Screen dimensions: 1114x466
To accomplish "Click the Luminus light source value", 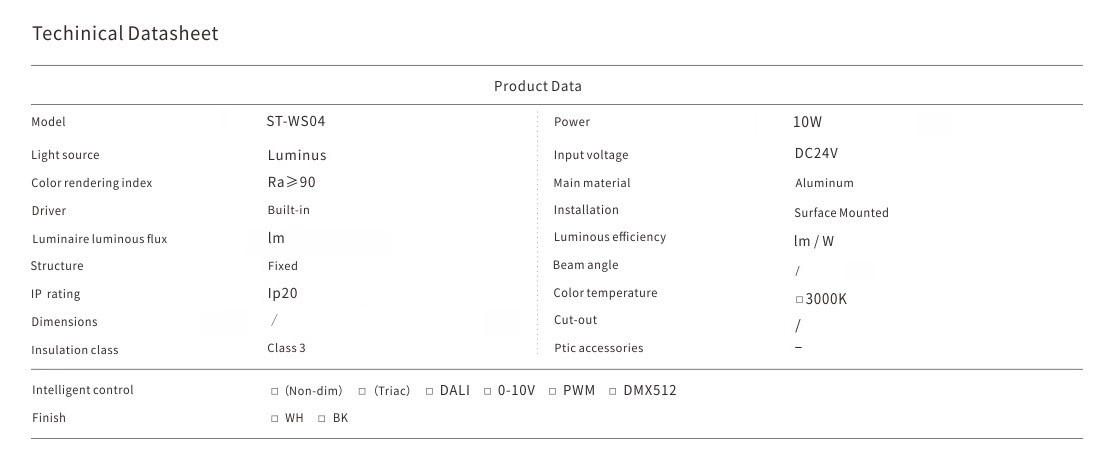I will pos(297,155).
